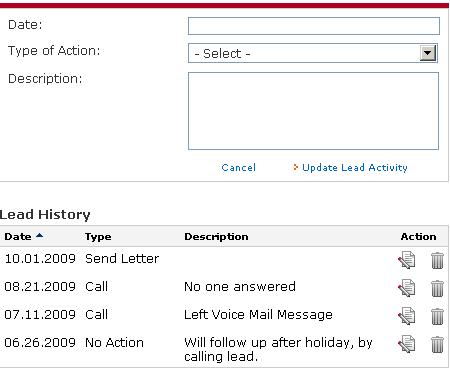Image resolution: width=450 pixels, height=375 pixels.
Task: Delete the 10.01.2009 Send Letter entry
Action: (x=437, y=260)
